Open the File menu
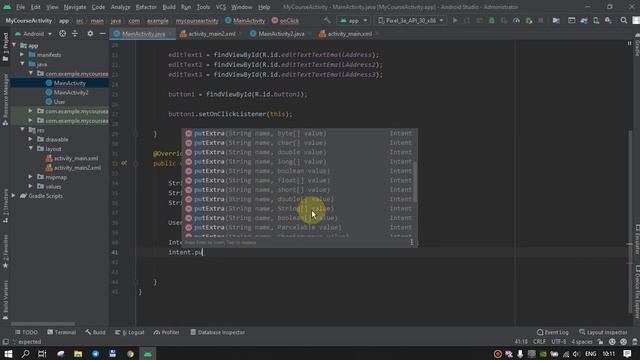640x360 pixels. tap(20, 7)
